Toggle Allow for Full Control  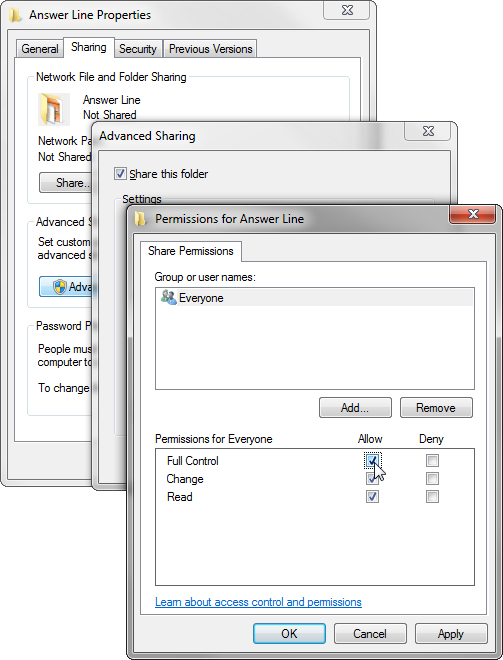(x=372, y=460)
